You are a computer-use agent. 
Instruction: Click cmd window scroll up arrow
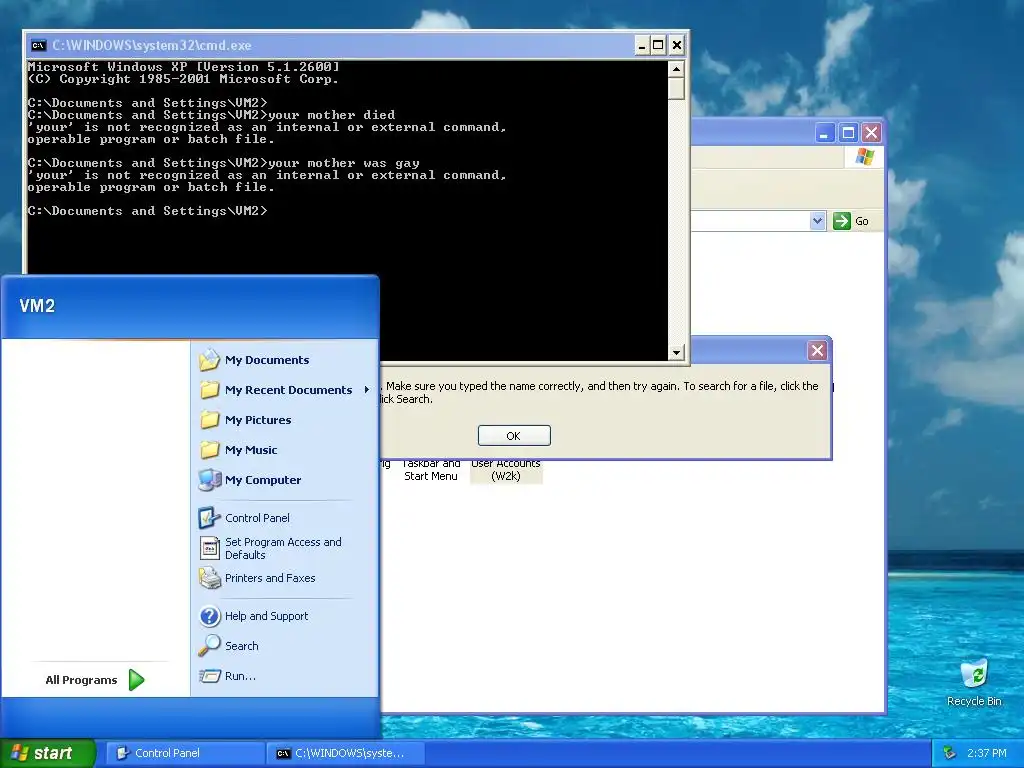click(x=676, y=68)
